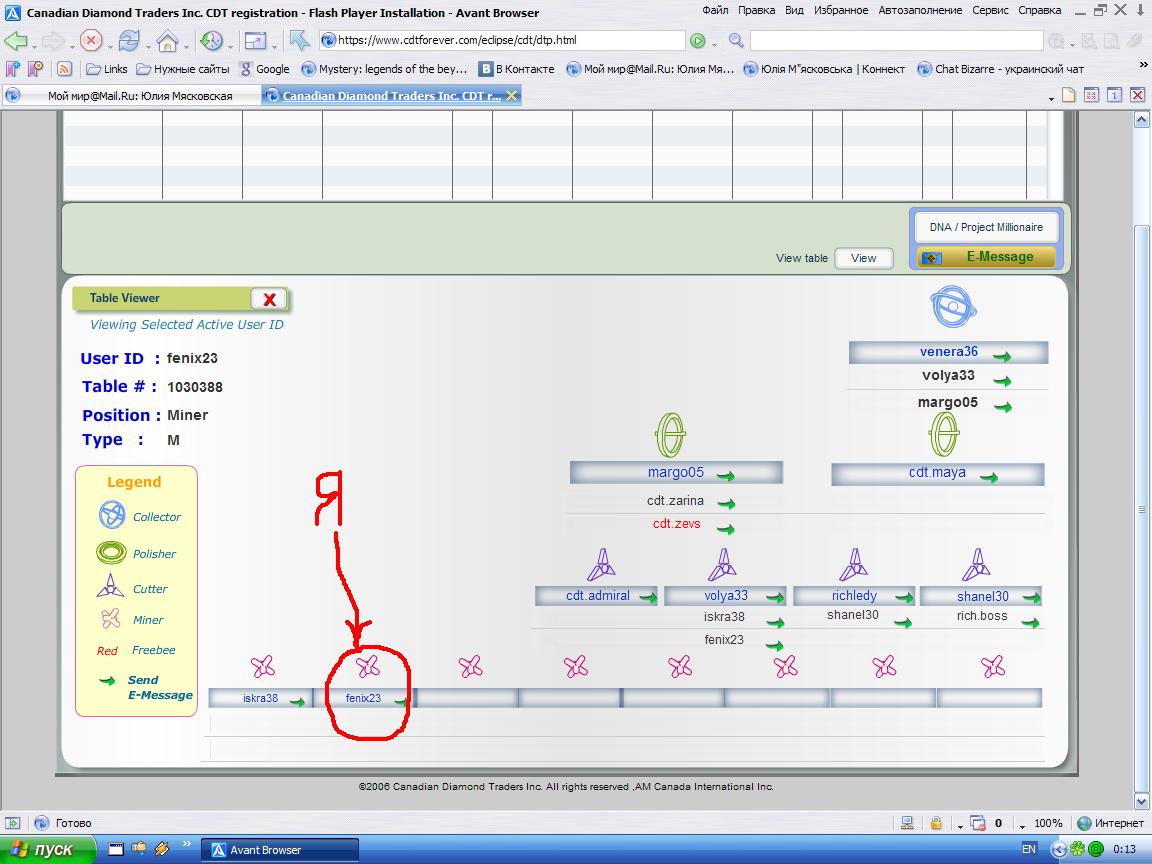Click the refresh page icon

pos(129,41)
